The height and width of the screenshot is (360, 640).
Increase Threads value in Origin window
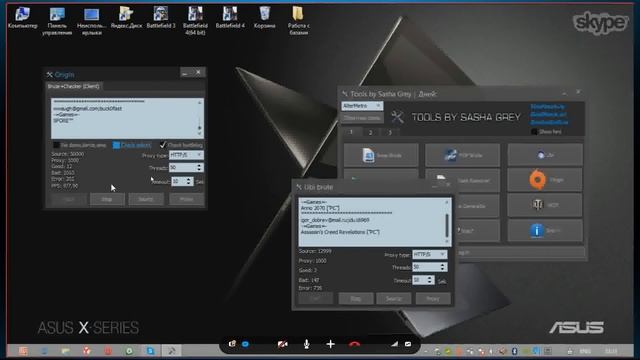tap(199, 166)
